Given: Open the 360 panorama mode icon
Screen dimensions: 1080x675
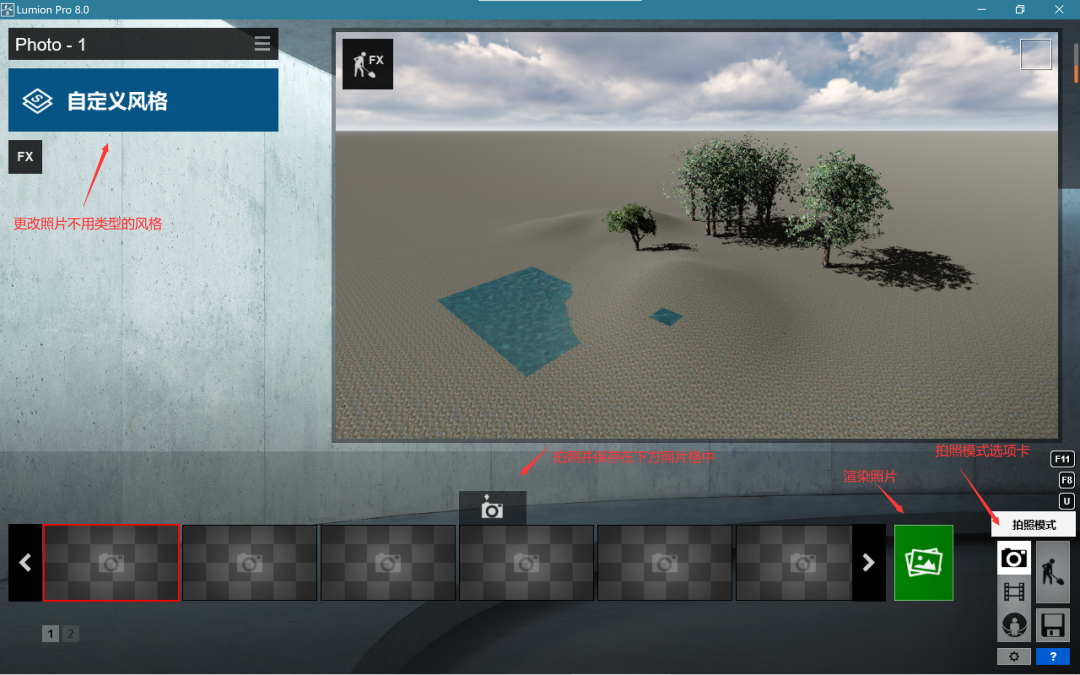Looking at the screenshot, I should pos(1014,625).
